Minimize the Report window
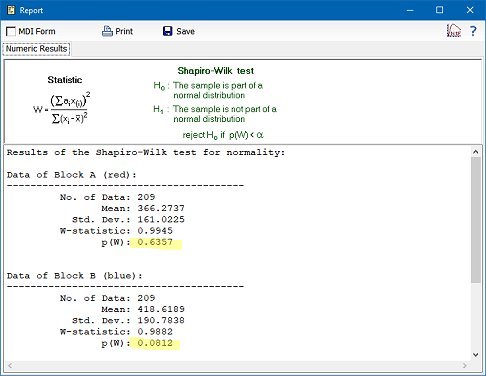 (x=410, y=10)
